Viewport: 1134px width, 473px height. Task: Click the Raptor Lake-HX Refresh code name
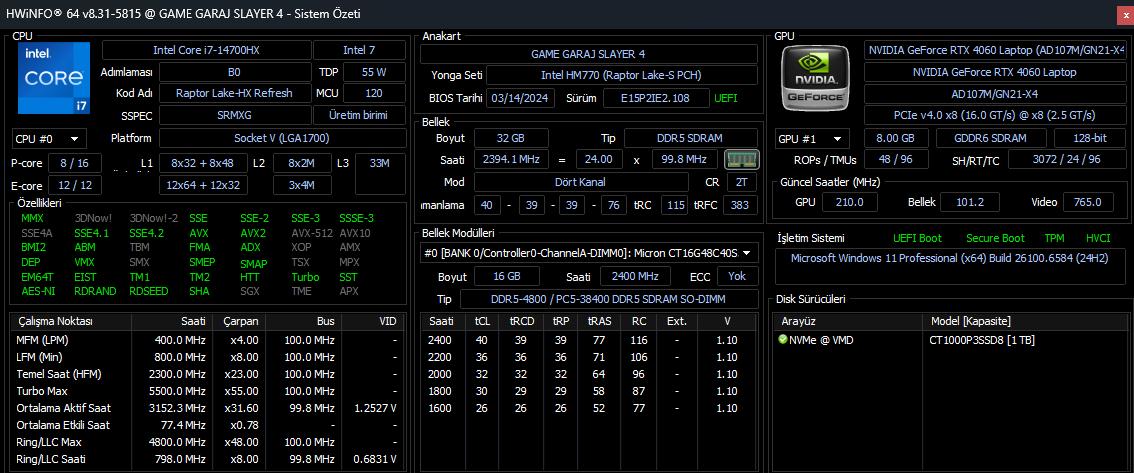click(x=234, y=93)
